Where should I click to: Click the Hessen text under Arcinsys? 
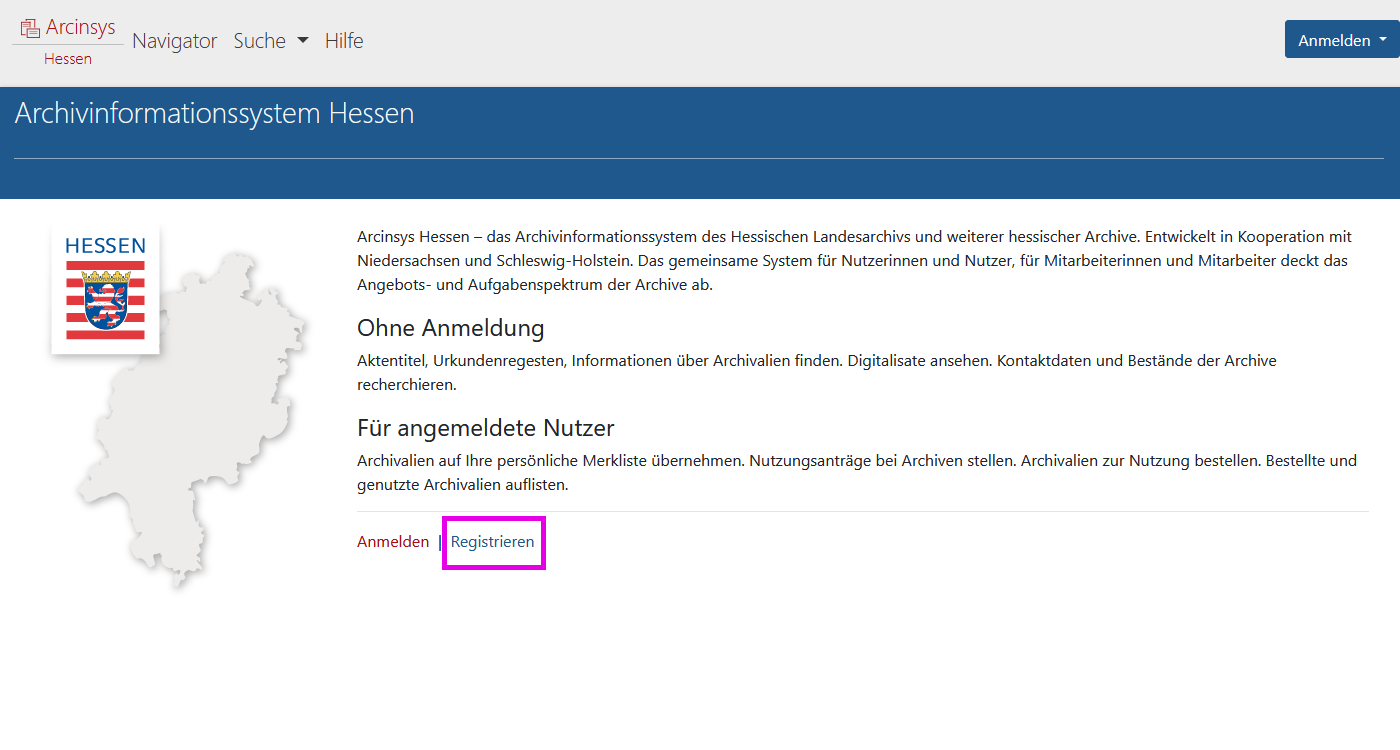coord(68,59)
